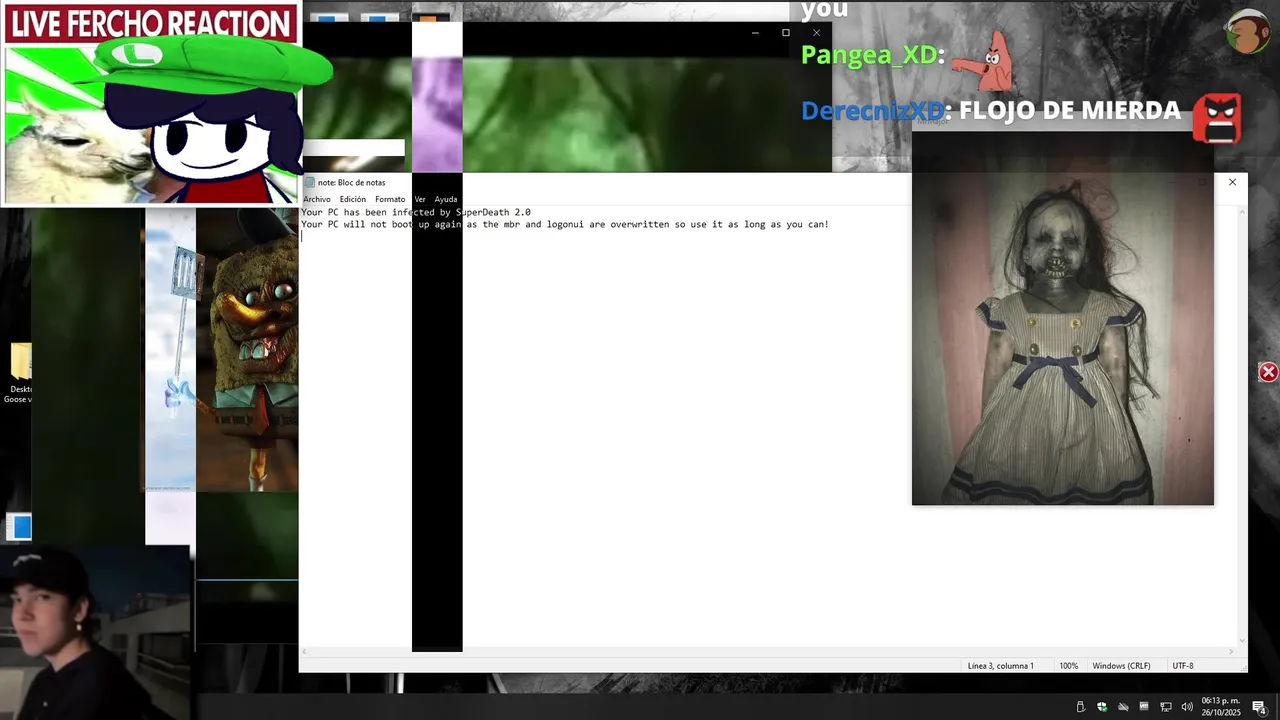
Task: Click the Notepad vertical scrollbar down arrow
Action: 1243,641
